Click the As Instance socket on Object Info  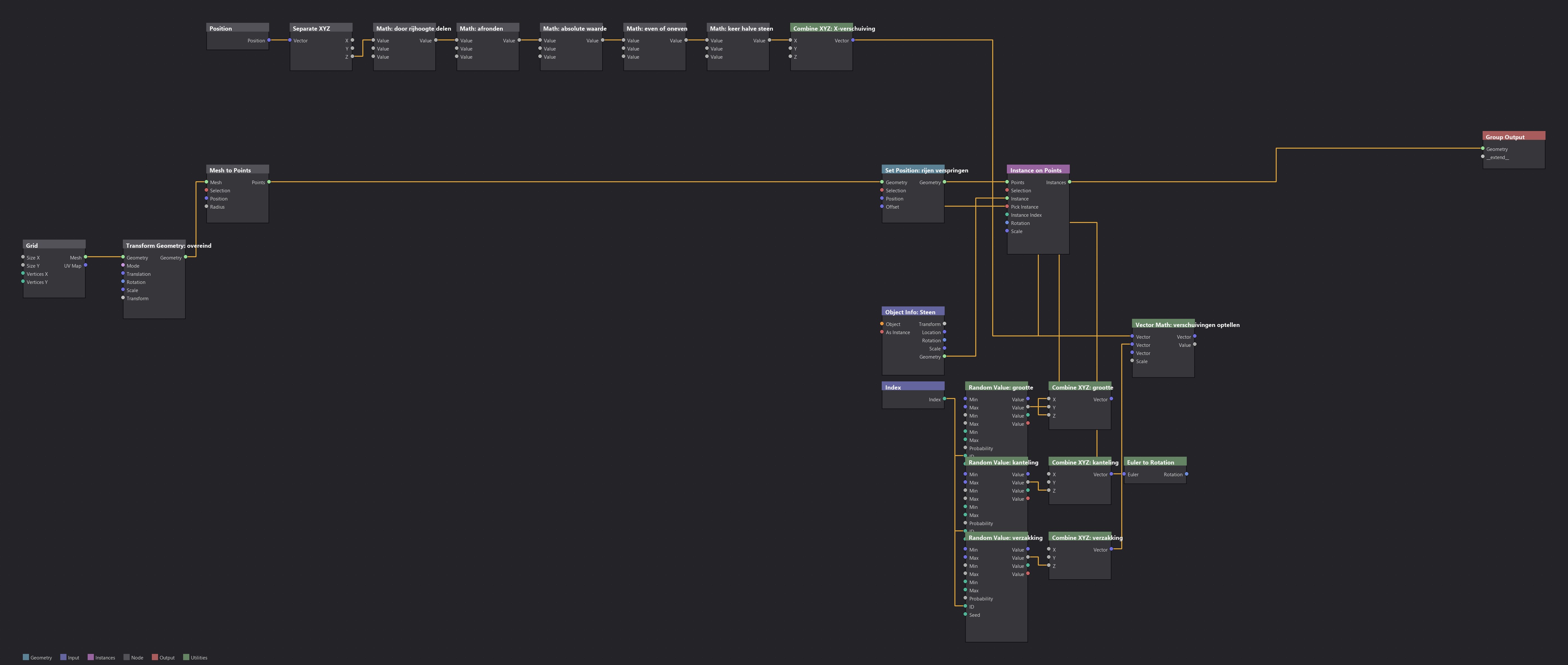click(882, 332)
